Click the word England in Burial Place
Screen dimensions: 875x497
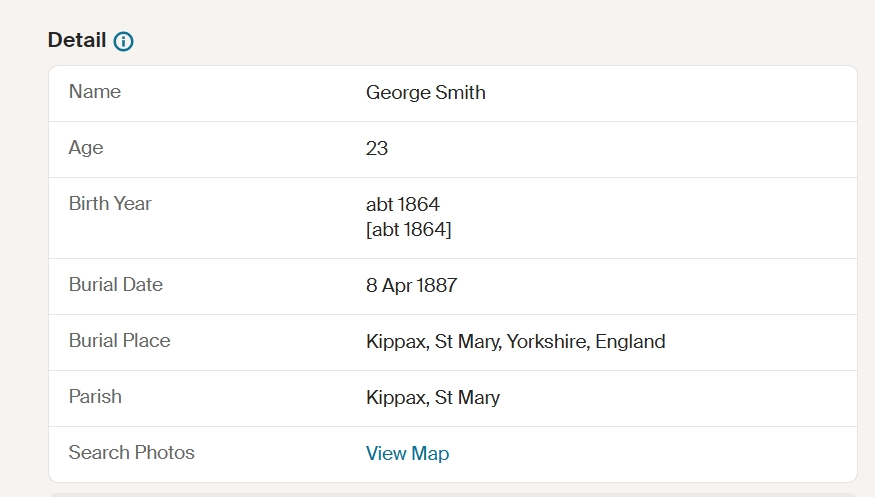[630, 341]
